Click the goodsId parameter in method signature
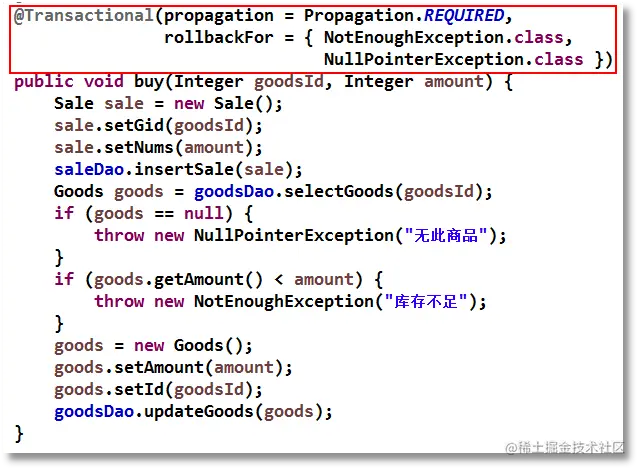This screenshot has height=469, width=639. pos(289,82)
